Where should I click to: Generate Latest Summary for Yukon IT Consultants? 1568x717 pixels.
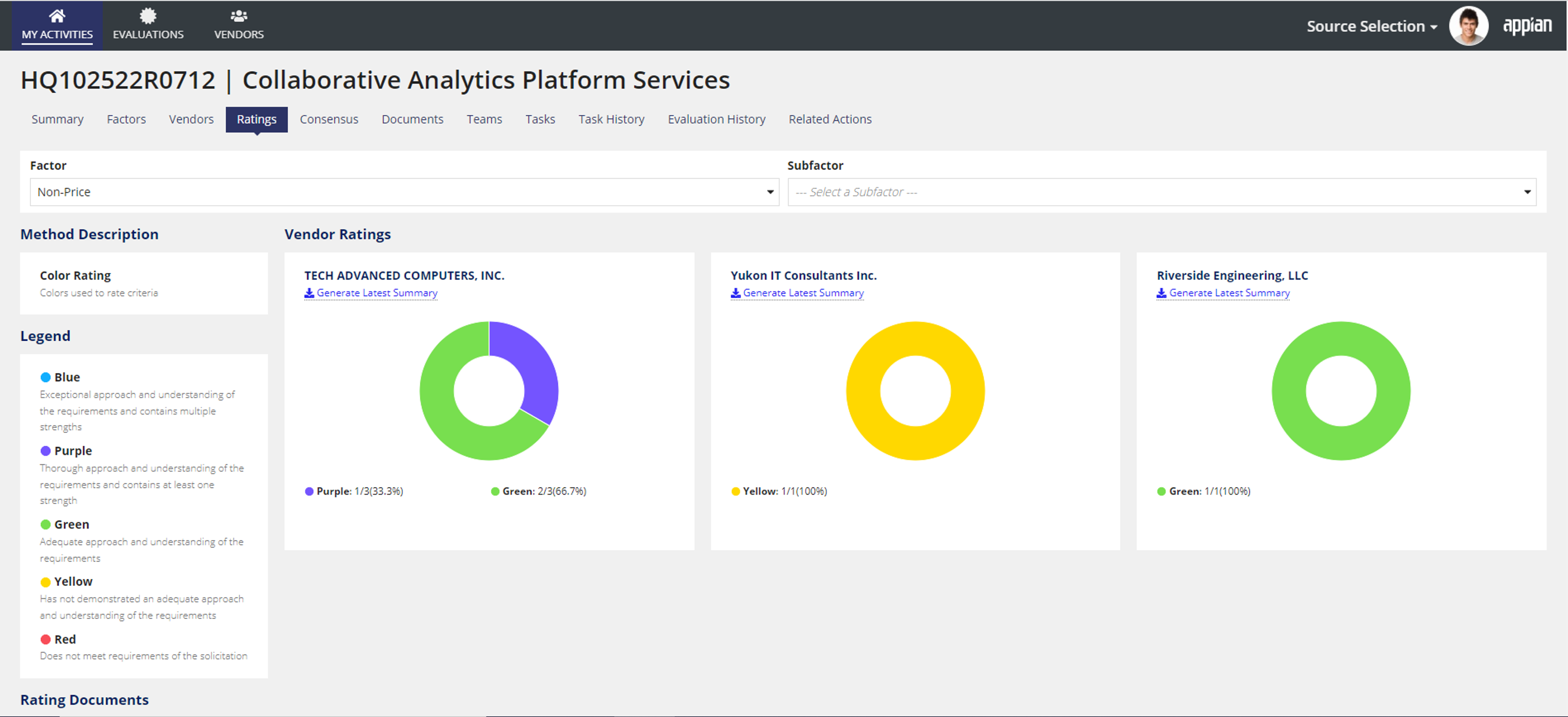[803, 293]
